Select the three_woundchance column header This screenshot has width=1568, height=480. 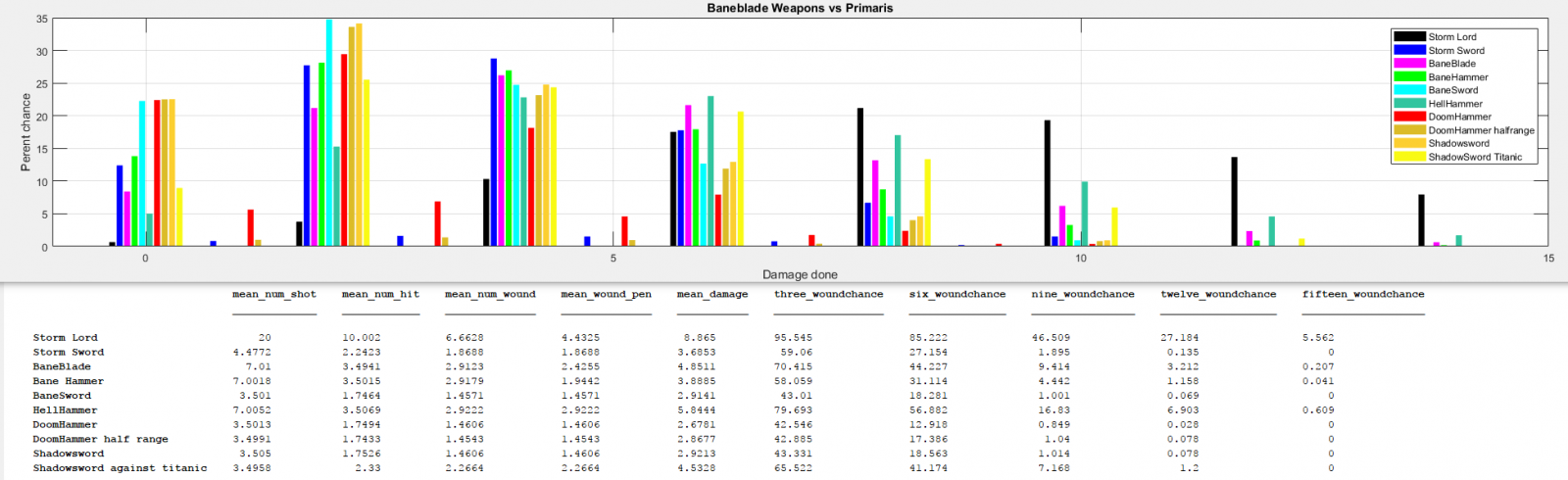coord(828,294)
